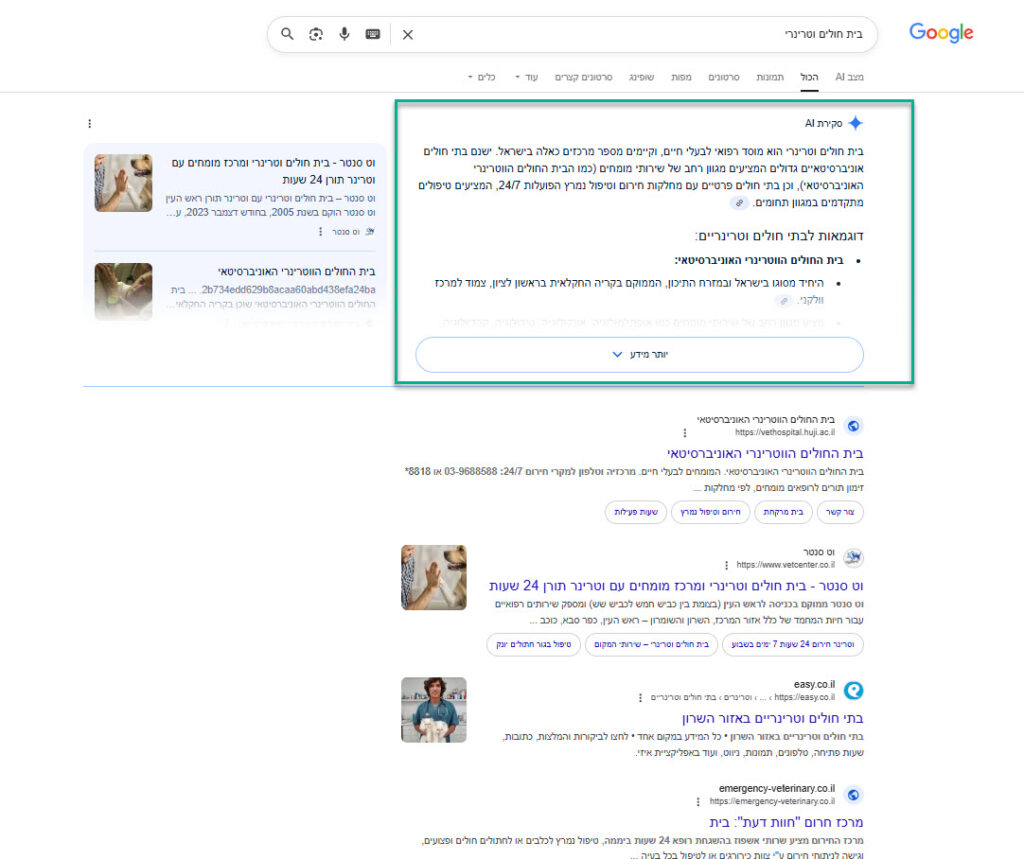Click the vetcenter.co.il result favicon
The width and height of the screenshot is (1024, 859).
853,557
